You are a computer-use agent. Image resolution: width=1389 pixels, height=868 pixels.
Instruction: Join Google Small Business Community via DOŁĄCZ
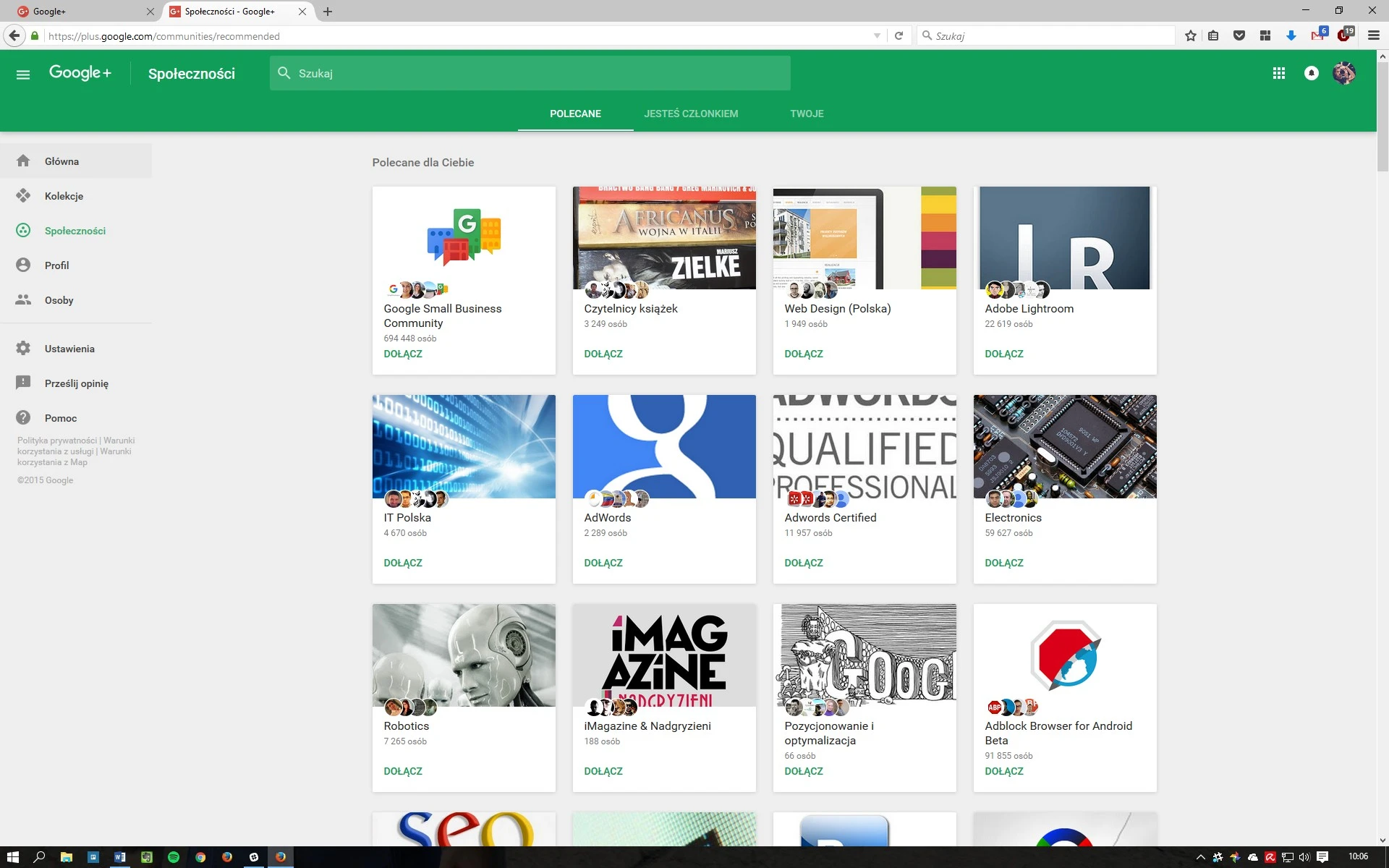coord(403,354)
